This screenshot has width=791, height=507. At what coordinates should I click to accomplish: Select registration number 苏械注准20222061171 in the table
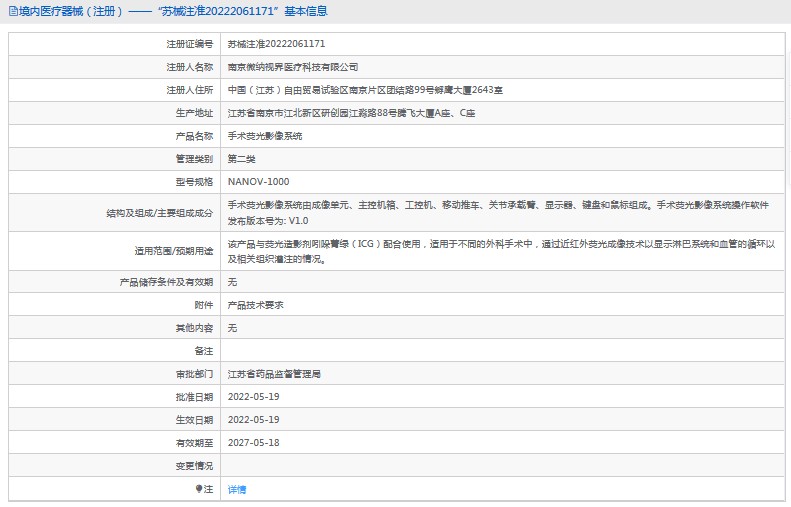(x=276, y=44)
